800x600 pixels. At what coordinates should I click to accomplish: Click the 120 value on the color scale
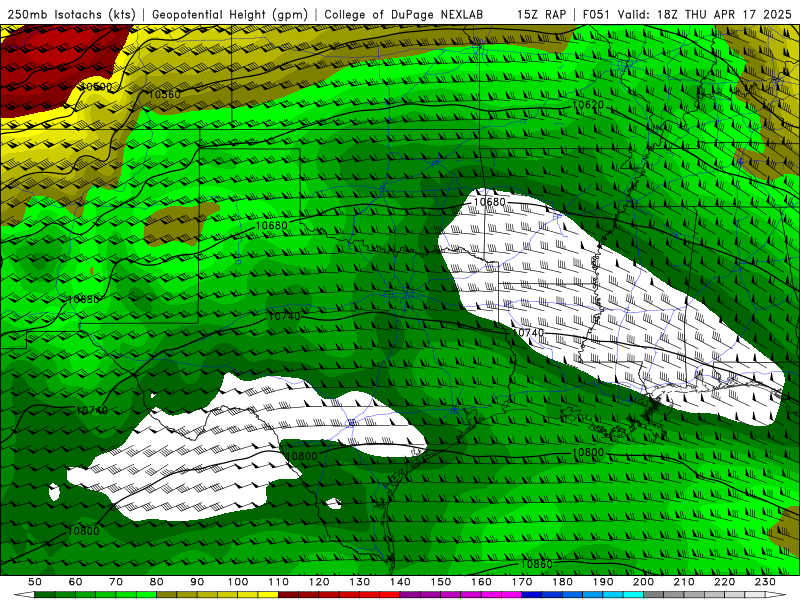(x=319, y=582)
